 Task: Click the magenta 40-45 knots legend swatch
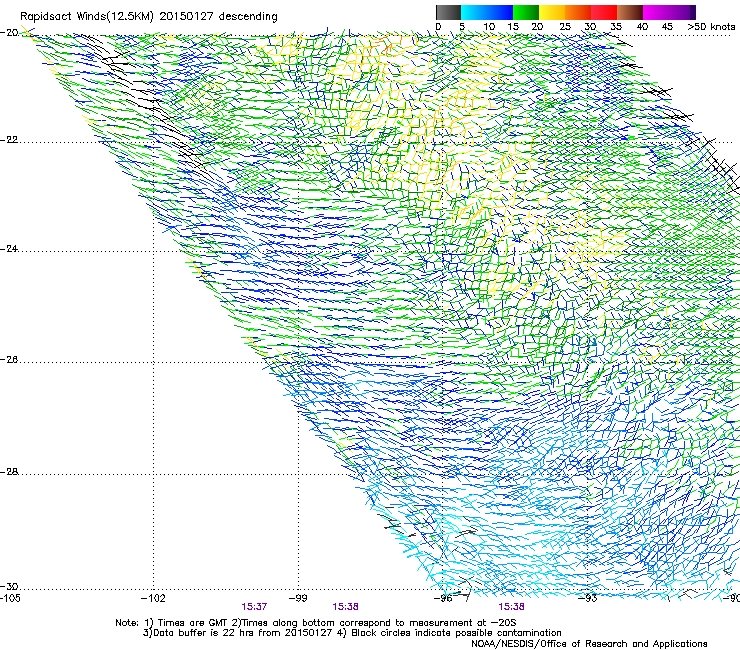656,12
